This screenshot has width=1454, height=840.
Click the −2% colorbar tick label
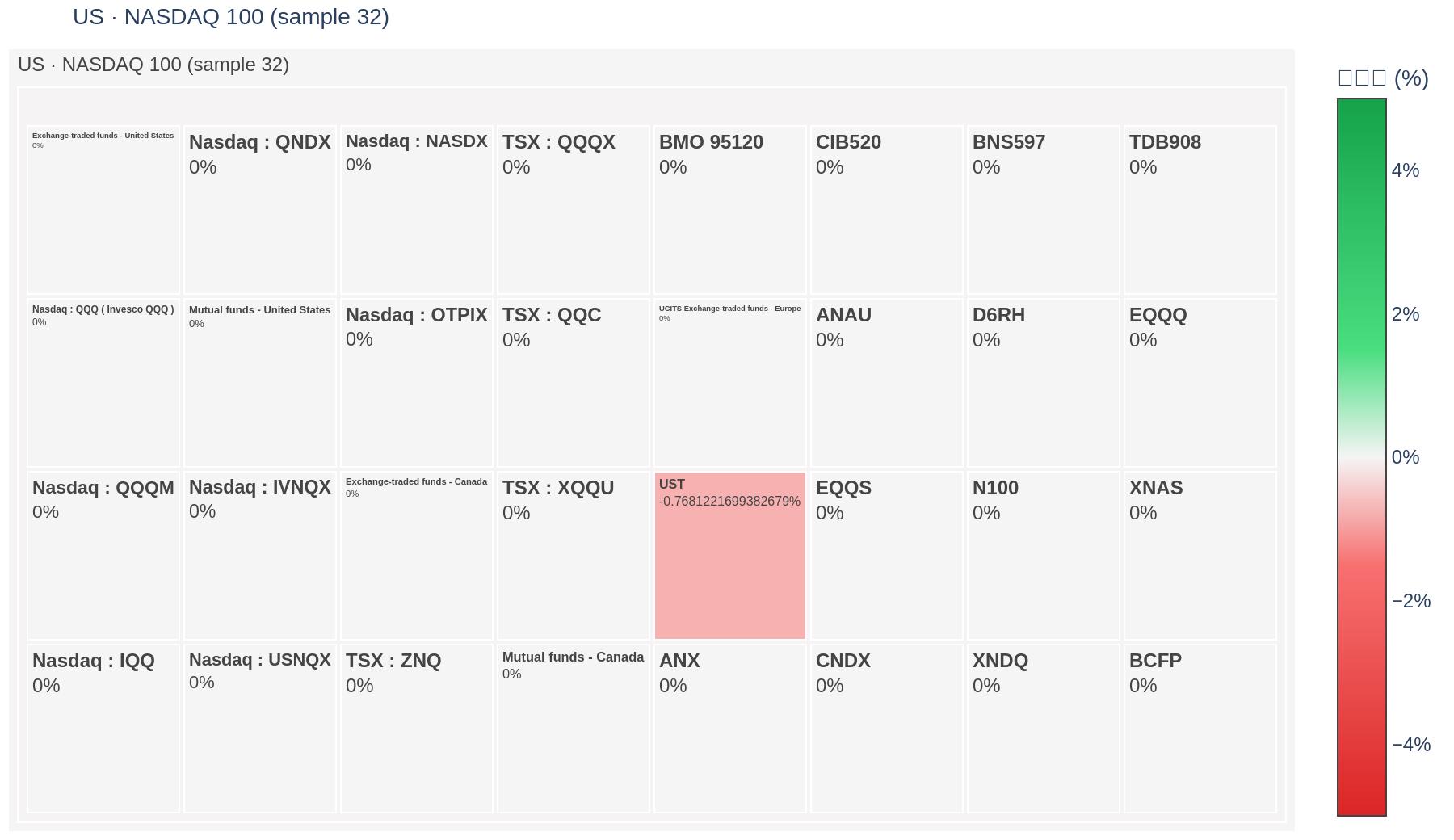point(1411,601)
